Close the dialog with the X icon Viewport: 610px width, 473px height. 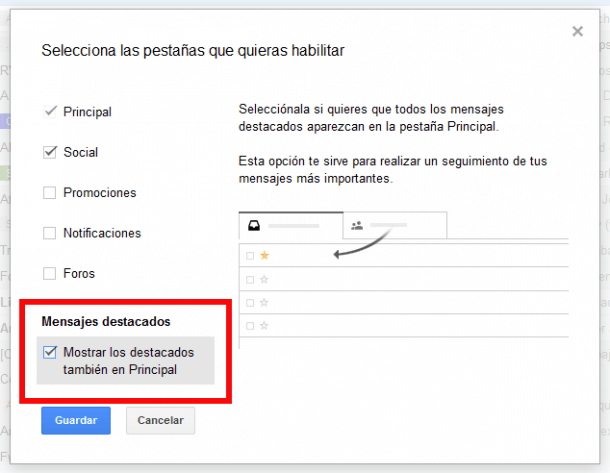[x=577, y=32]
